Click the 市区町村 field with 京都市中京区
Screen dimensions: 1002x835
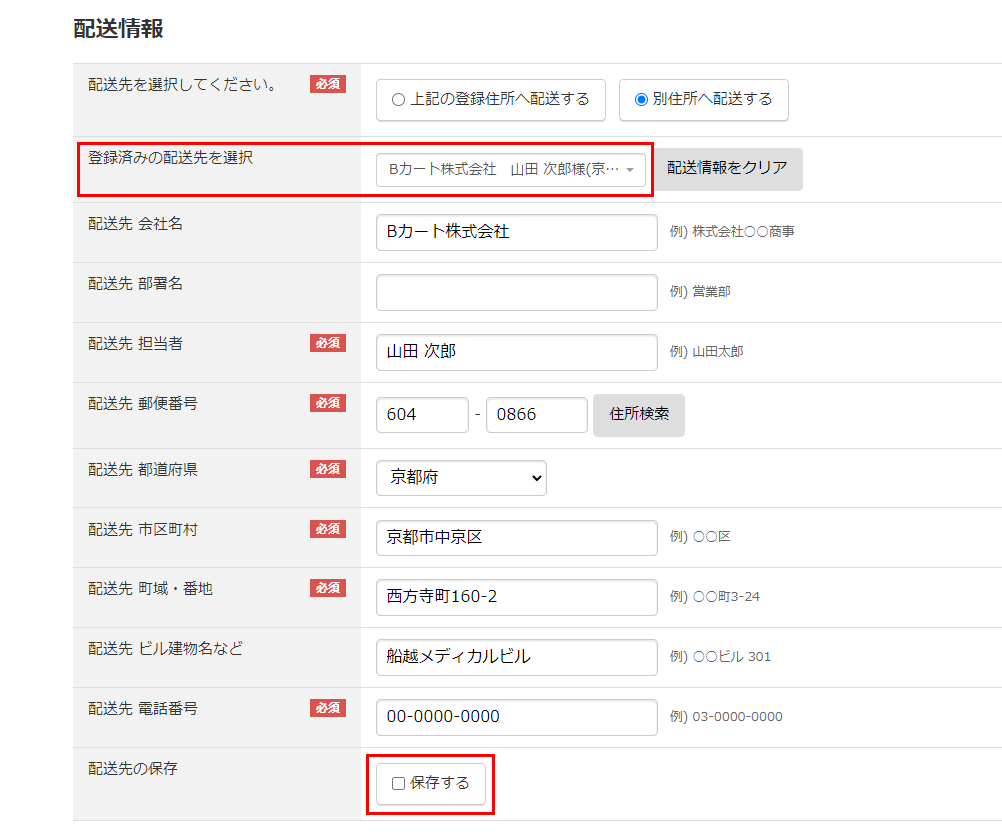click(x=516, y=538)
